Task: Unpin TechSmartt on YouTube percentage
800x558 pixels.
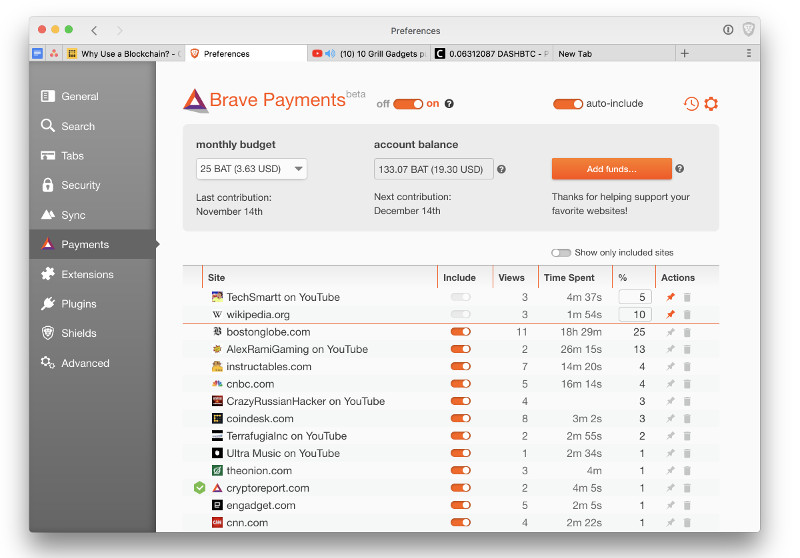Action: (670, 297)
